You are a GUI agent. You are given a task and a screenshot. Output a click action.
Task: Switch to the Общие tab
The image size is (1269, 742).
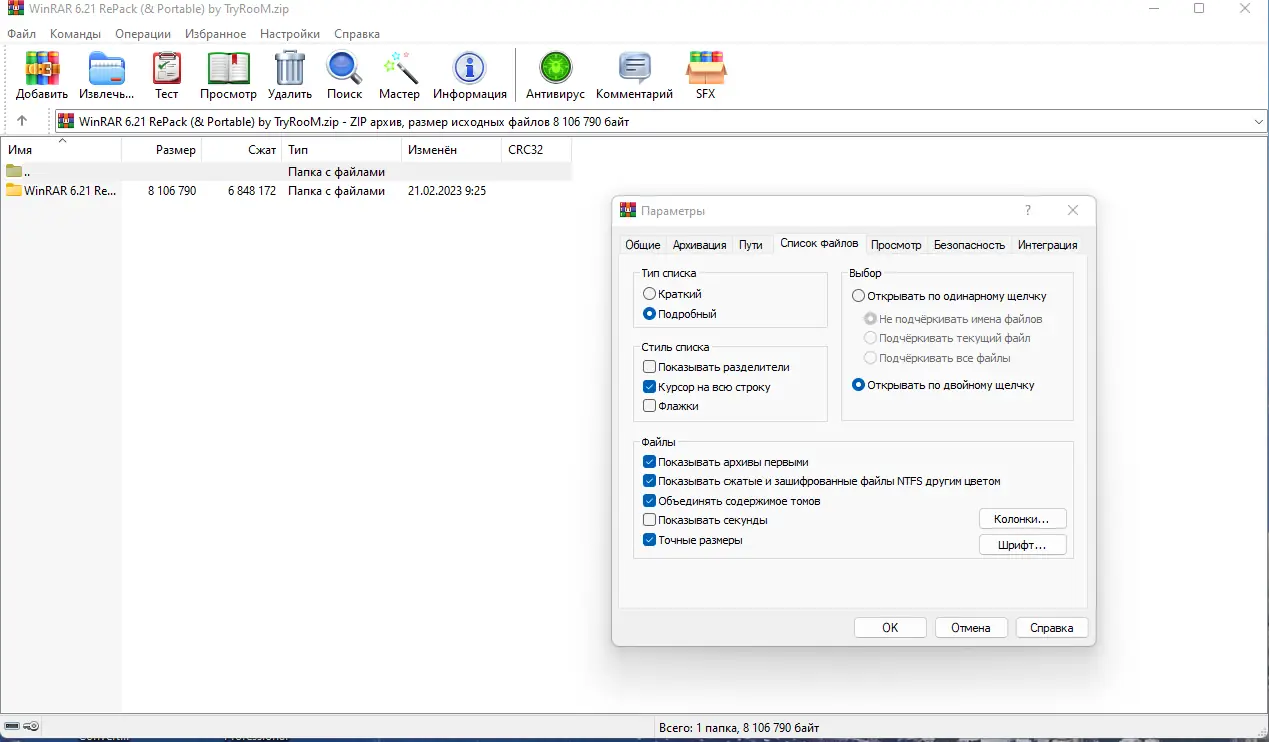pos(642,245)
